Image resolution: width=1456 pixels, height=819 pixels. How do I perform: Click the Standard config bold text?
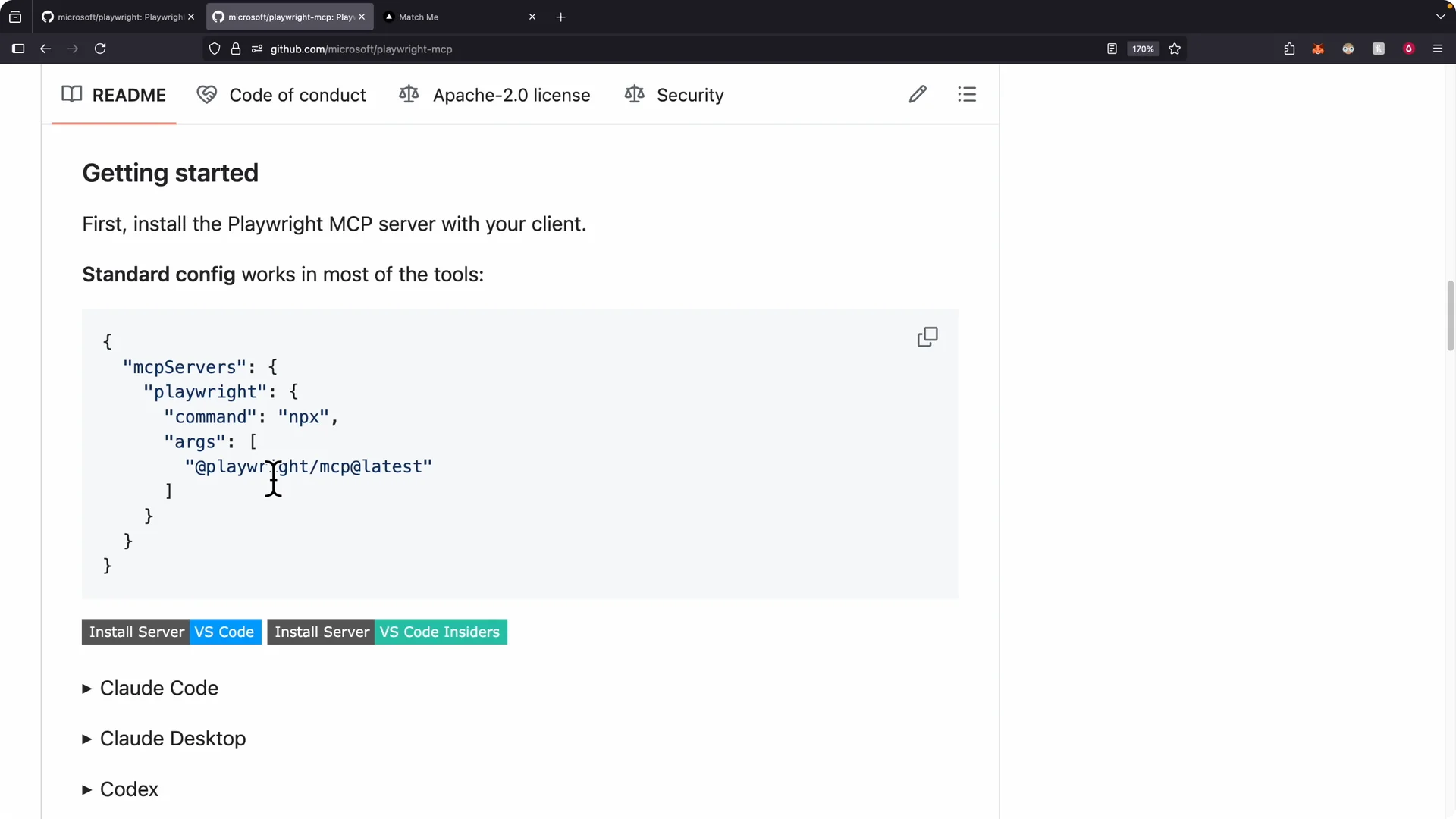(158, 275)
